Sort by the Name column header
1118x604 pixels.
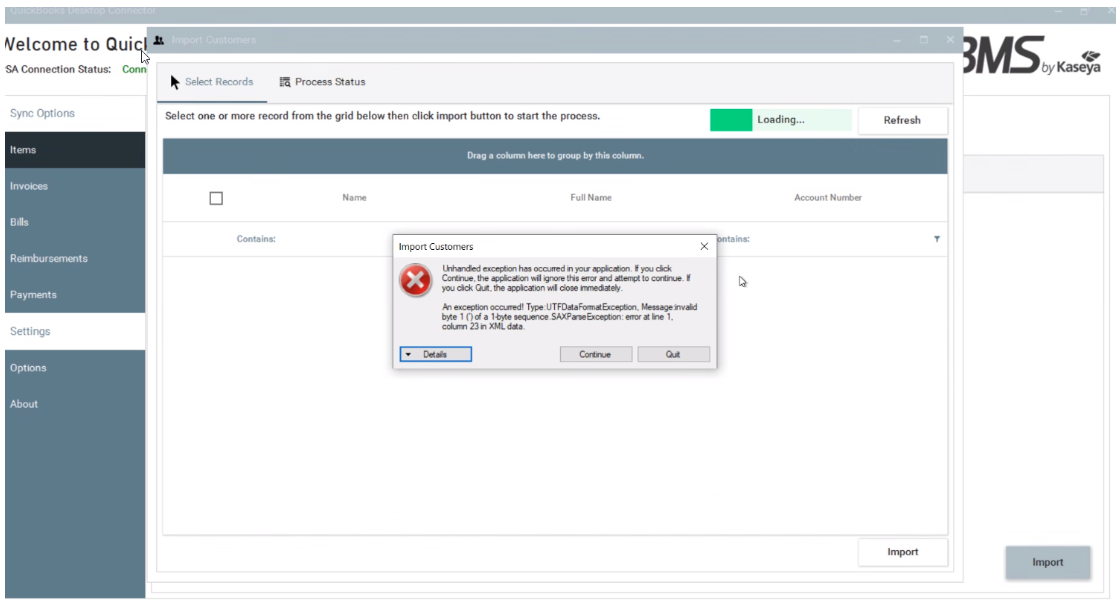click(x=354, y=198)
